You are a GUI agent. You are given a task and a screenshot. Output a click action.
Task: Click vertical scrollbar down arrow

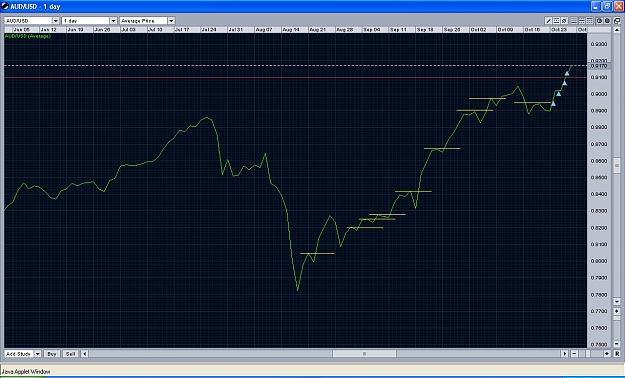tap(617, 302)
